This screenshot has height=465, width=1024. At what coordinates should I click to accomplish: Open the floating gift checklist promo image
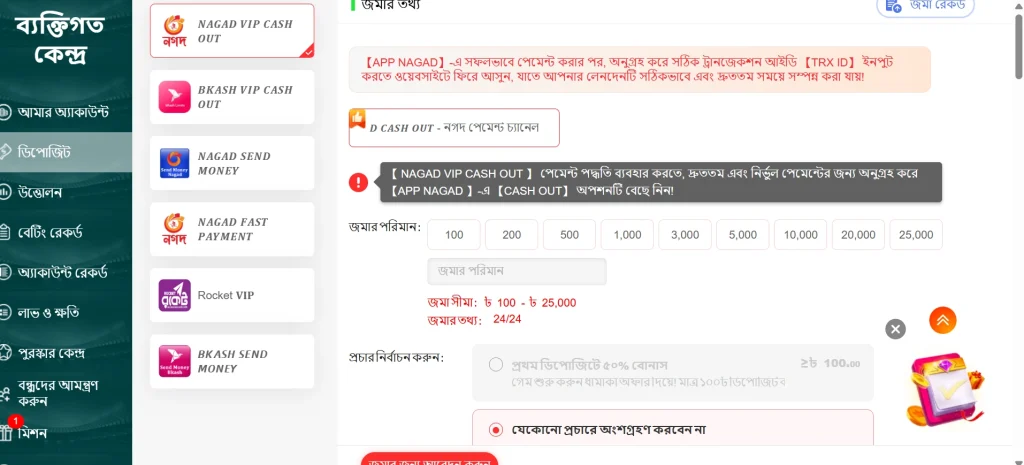[944, 389]
